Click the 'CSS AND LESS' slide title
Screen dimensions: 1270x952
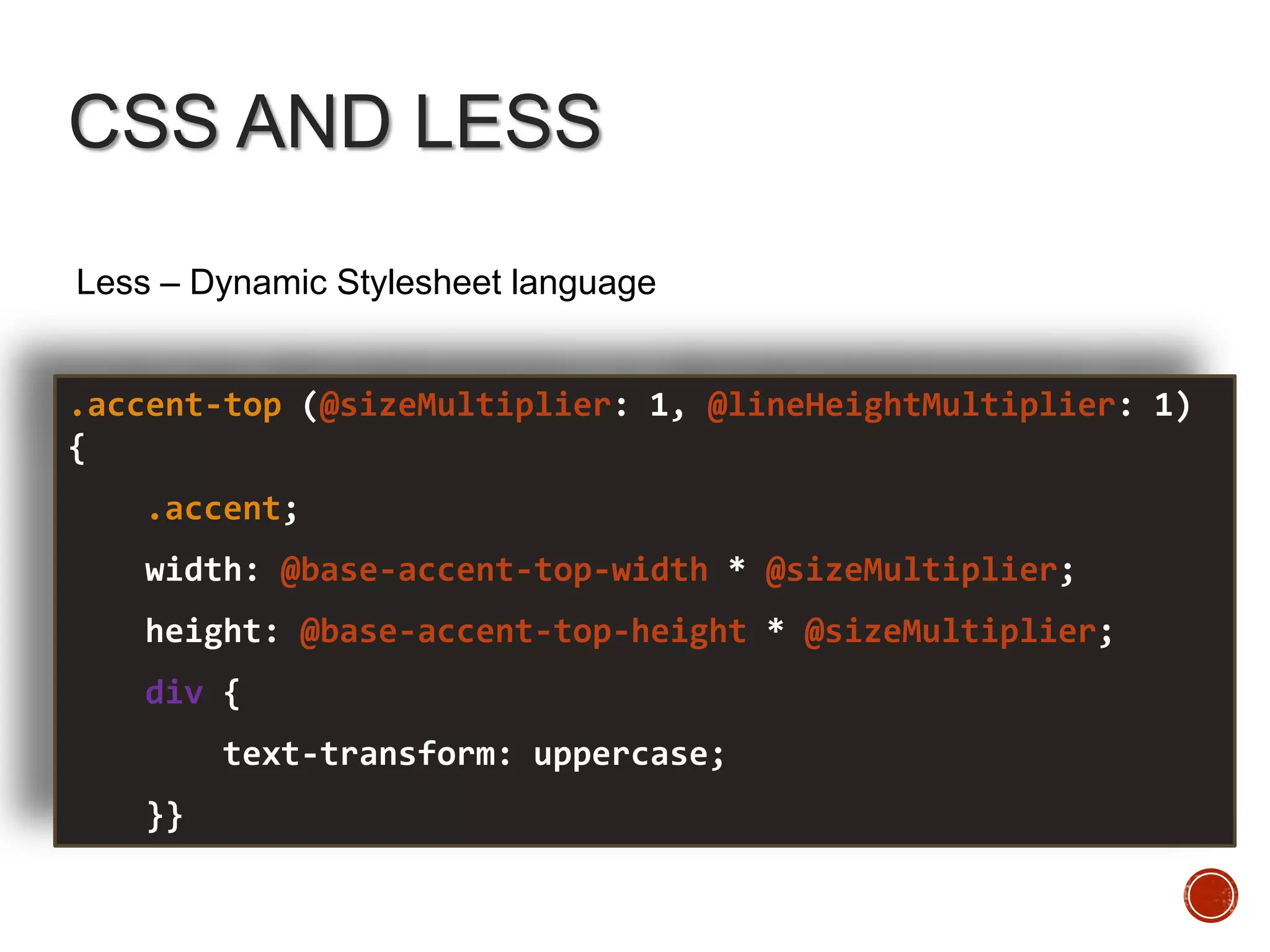click(335, 121)
